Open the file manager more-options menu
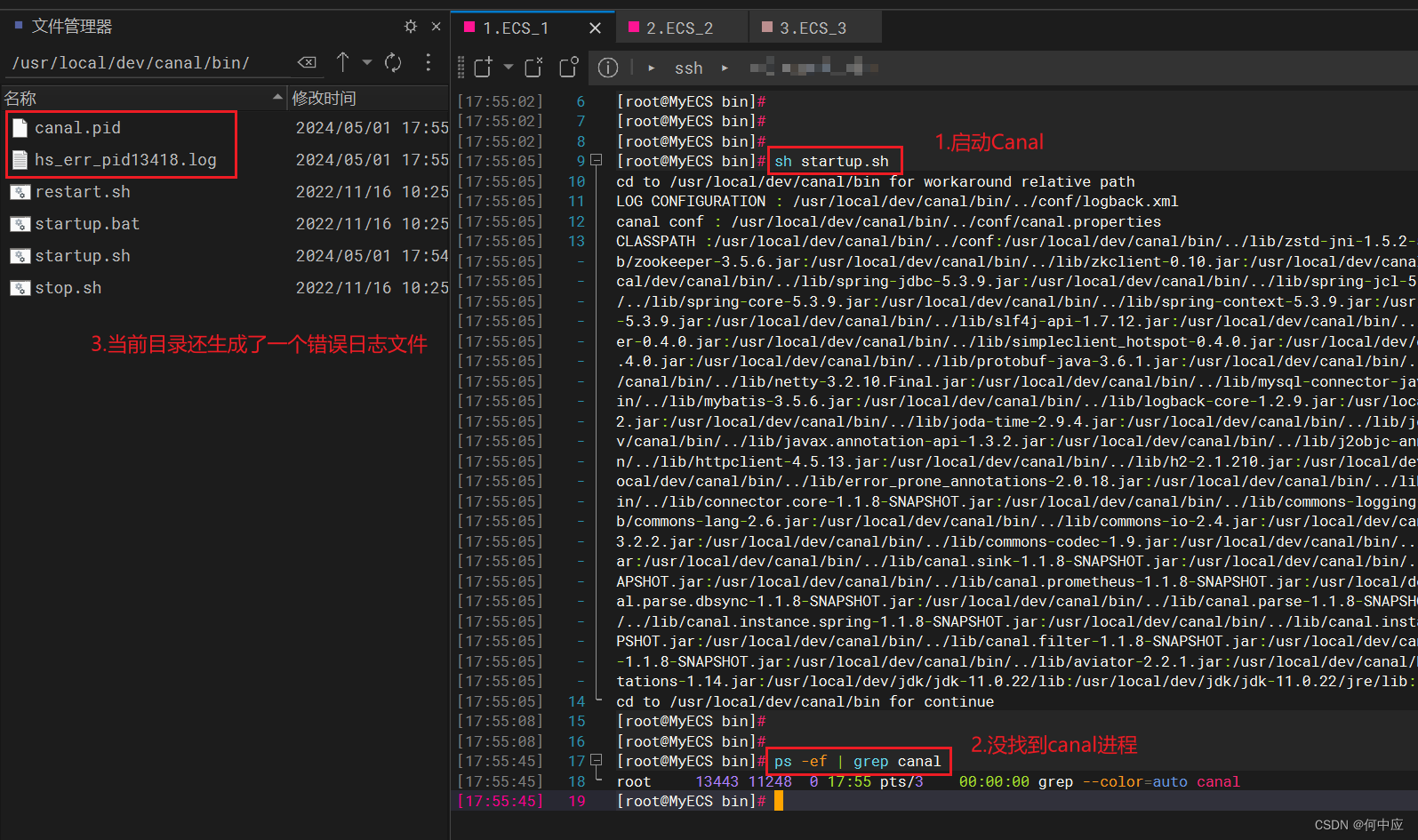The image size is (1418, 840). (429, 62)
